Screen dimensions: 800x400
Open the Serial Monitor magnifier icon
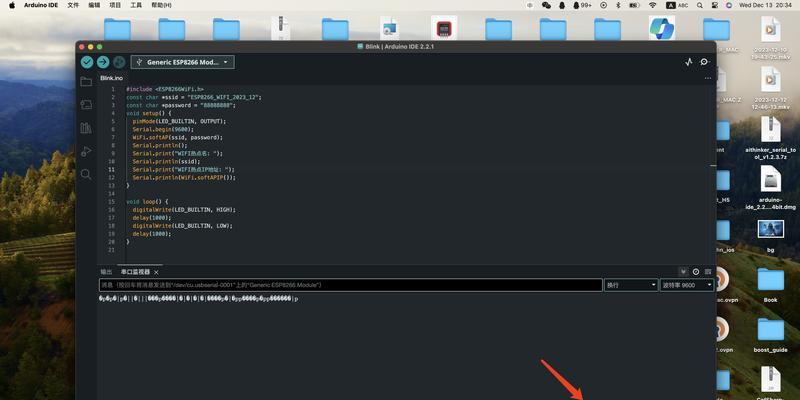[x=705, y=62]
